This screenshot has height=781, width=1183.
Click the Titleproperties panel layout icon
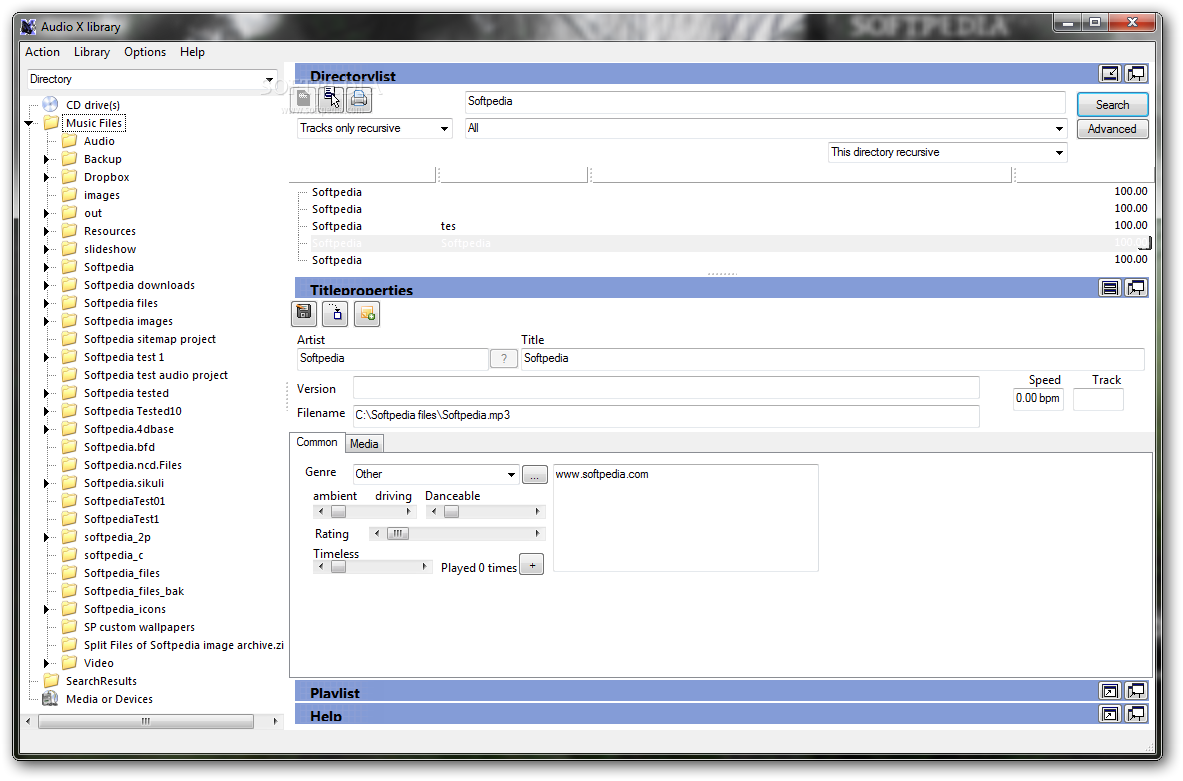pyautogui.click(x=1110, y=287)
